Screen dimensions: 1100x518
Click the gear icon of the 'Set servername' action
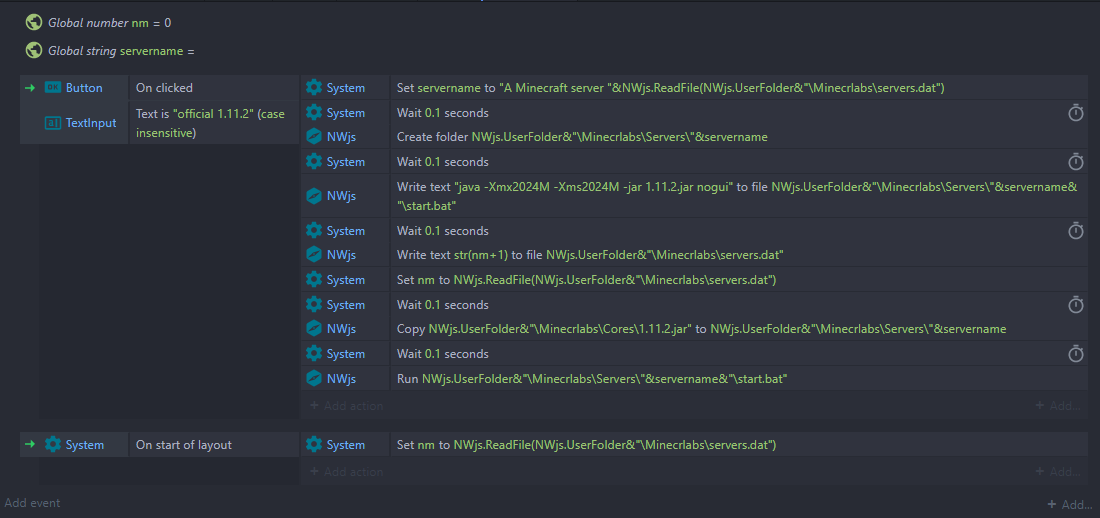click(x=314, y=88)
